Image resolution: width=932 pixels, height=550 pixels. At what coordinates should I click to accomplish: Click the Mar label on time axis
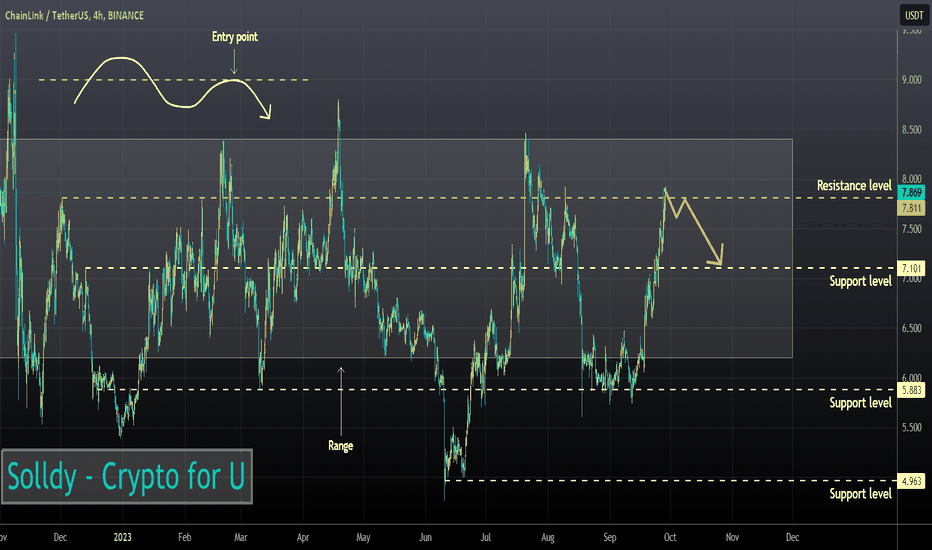point(241,538)
